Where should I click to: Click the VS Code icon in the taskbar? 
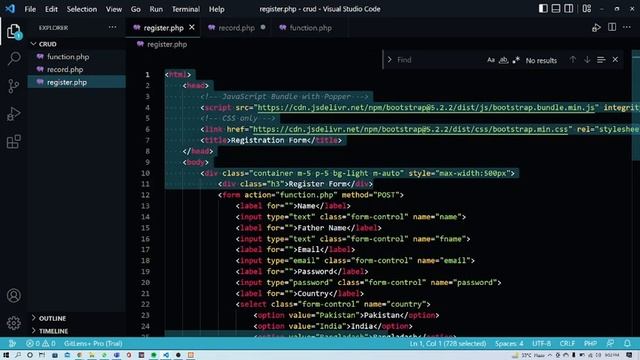(x=166, y=355)
